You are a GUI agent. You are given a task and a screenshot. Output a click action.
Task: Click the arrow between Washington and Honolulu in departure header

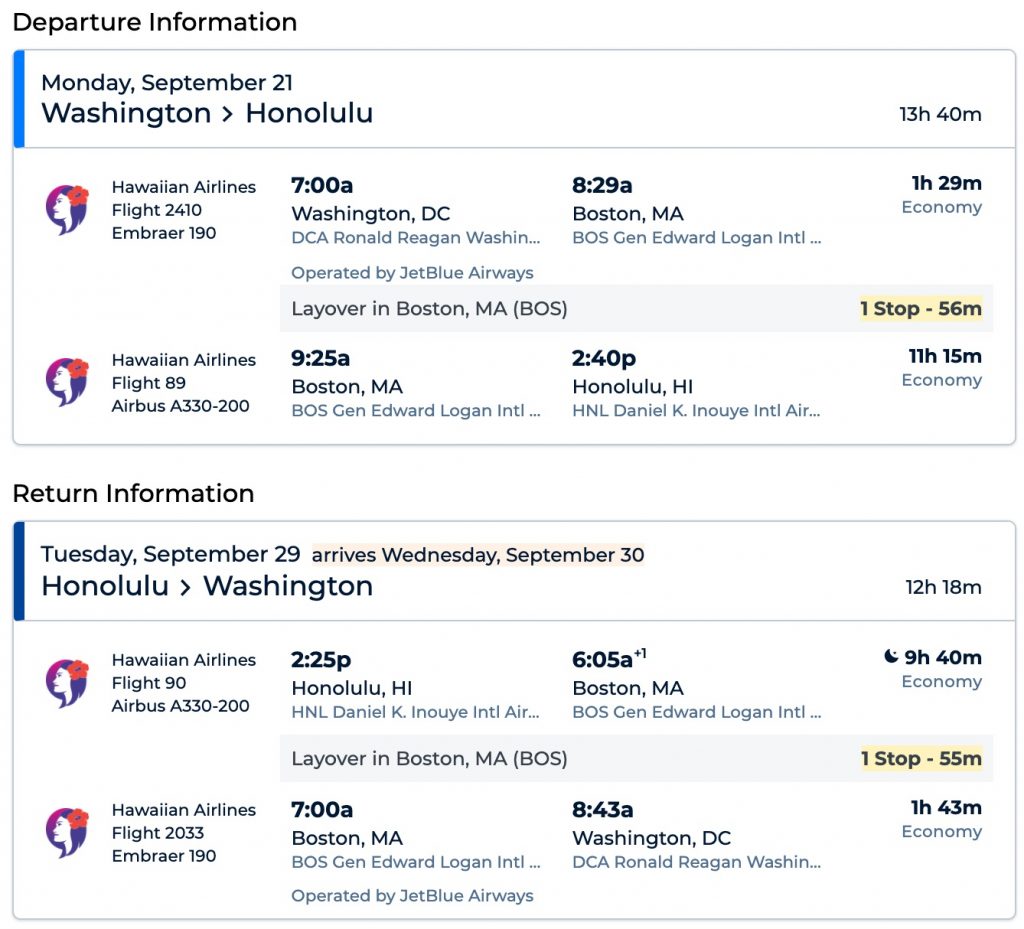tap(228, 114)
